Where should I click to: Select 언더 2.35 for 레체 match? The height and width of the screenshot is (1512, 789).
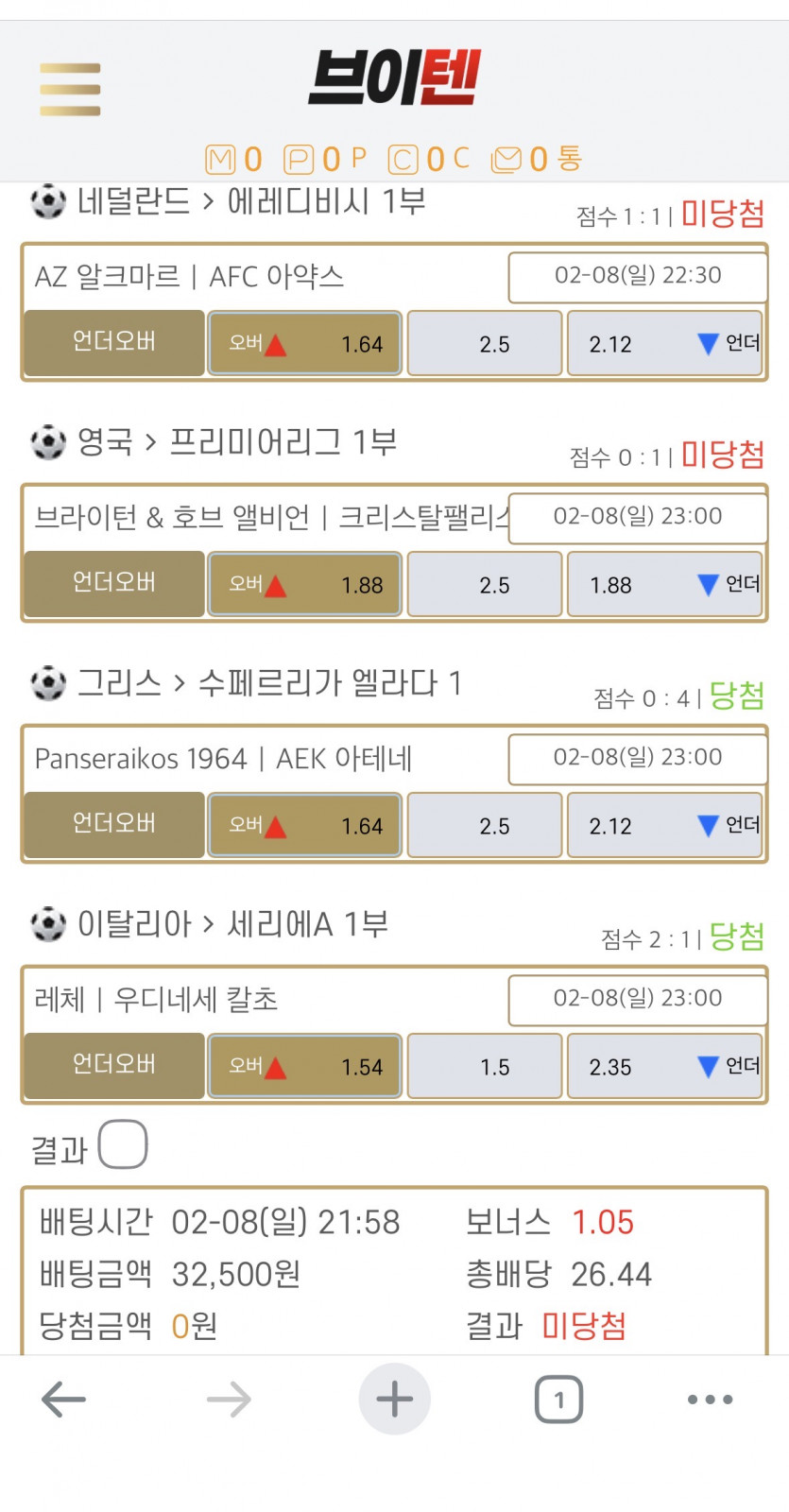click(664, 1066)
